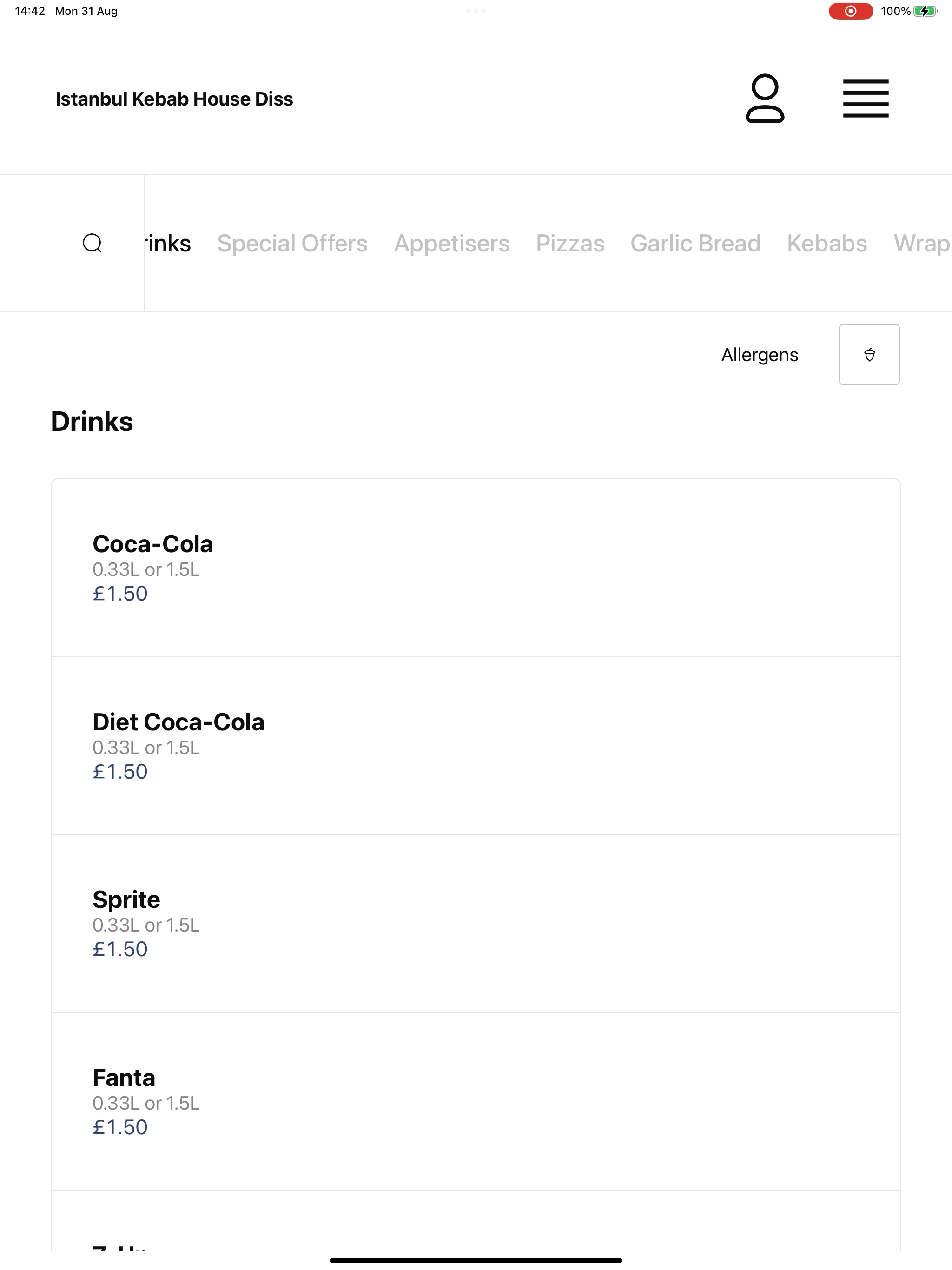Tap the three-dot multitasking control at top
This screenshot has width=952, height=1270.
point(476,11)
